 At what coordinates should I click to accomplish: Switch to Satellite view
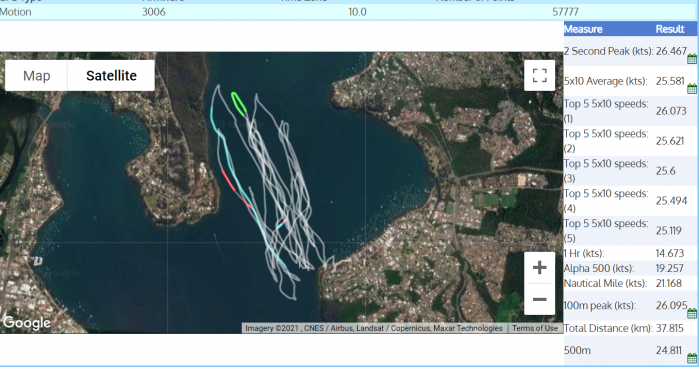(111, 76)
